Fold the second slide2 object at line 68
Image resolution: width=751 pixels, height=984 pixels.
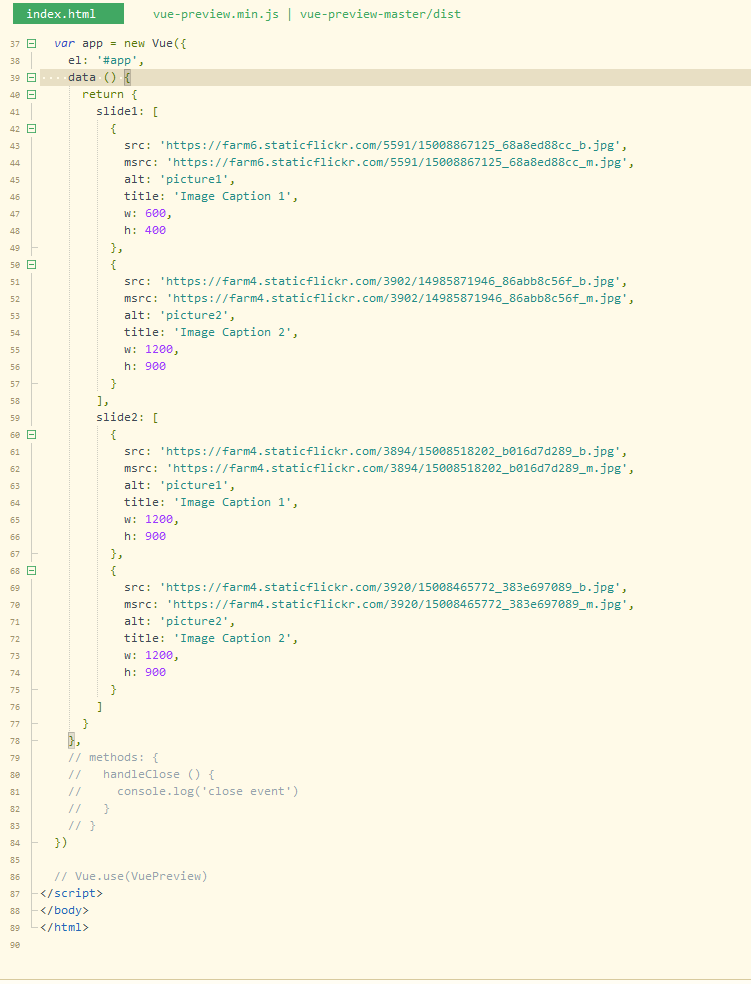coord(31,571)
